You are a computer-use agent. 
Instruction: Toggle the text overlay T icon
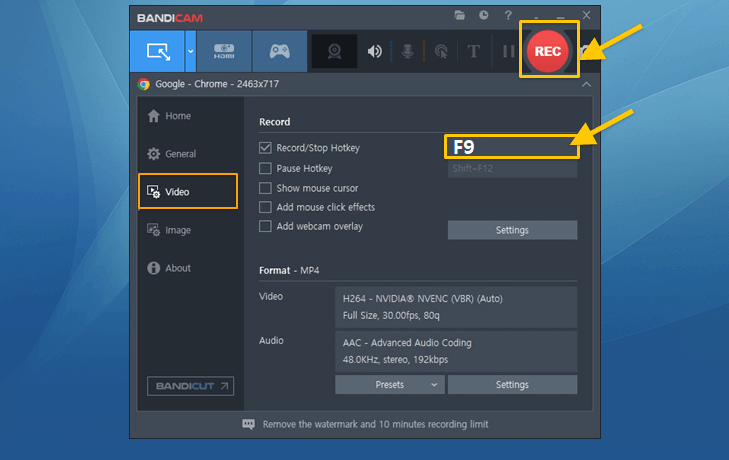pyautogui.click(x=474, y=51)
